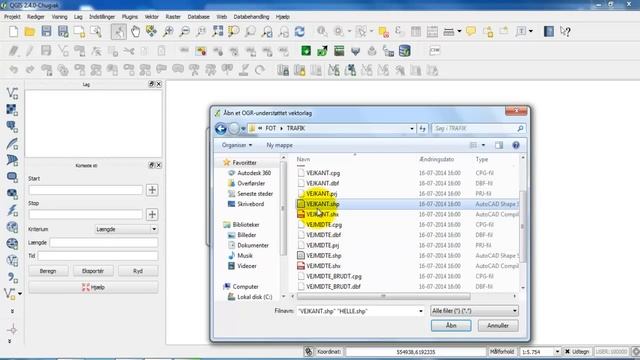Screen dimensions: 640x360
Task: Click the Deselect Features icon
Action: [x=383, y=31]
